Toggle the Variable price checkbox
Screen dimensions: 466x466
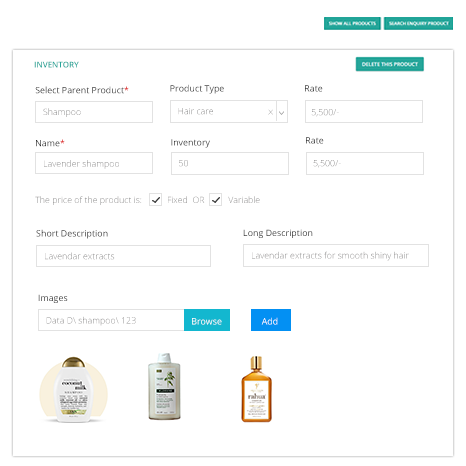[216, 200]
